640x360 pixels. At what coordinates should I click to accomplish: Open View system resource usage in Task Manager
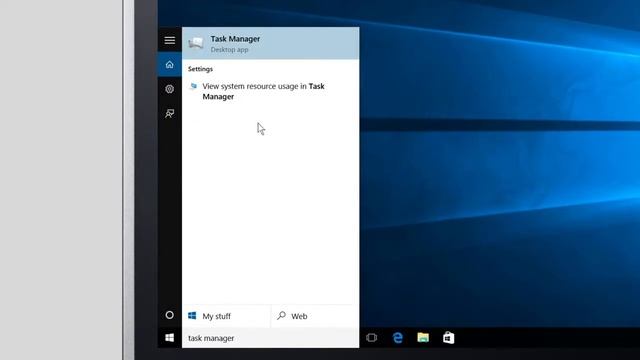[x=271, y=91]
